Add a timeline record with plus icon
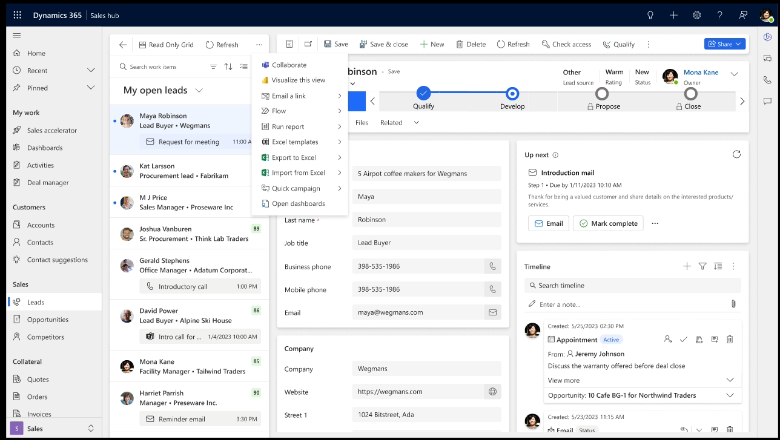The height and width of the screenshot is (440, 780). click(x=687, y=266)
